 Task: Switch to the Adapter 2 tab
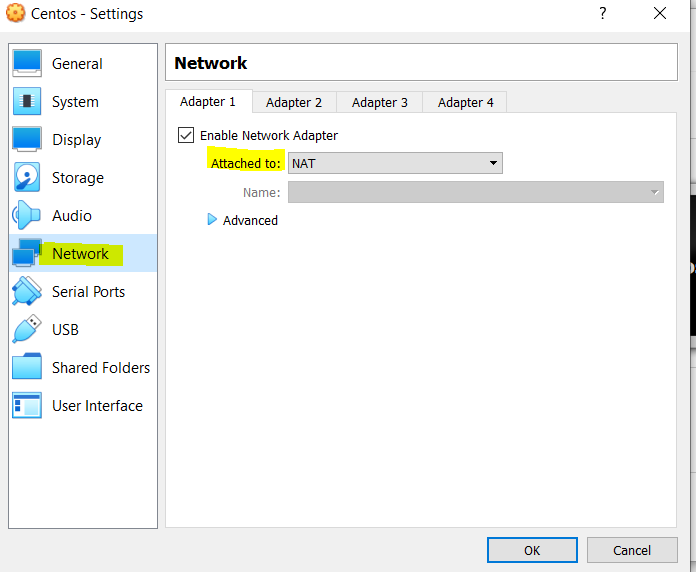click(x=294, y=103)
